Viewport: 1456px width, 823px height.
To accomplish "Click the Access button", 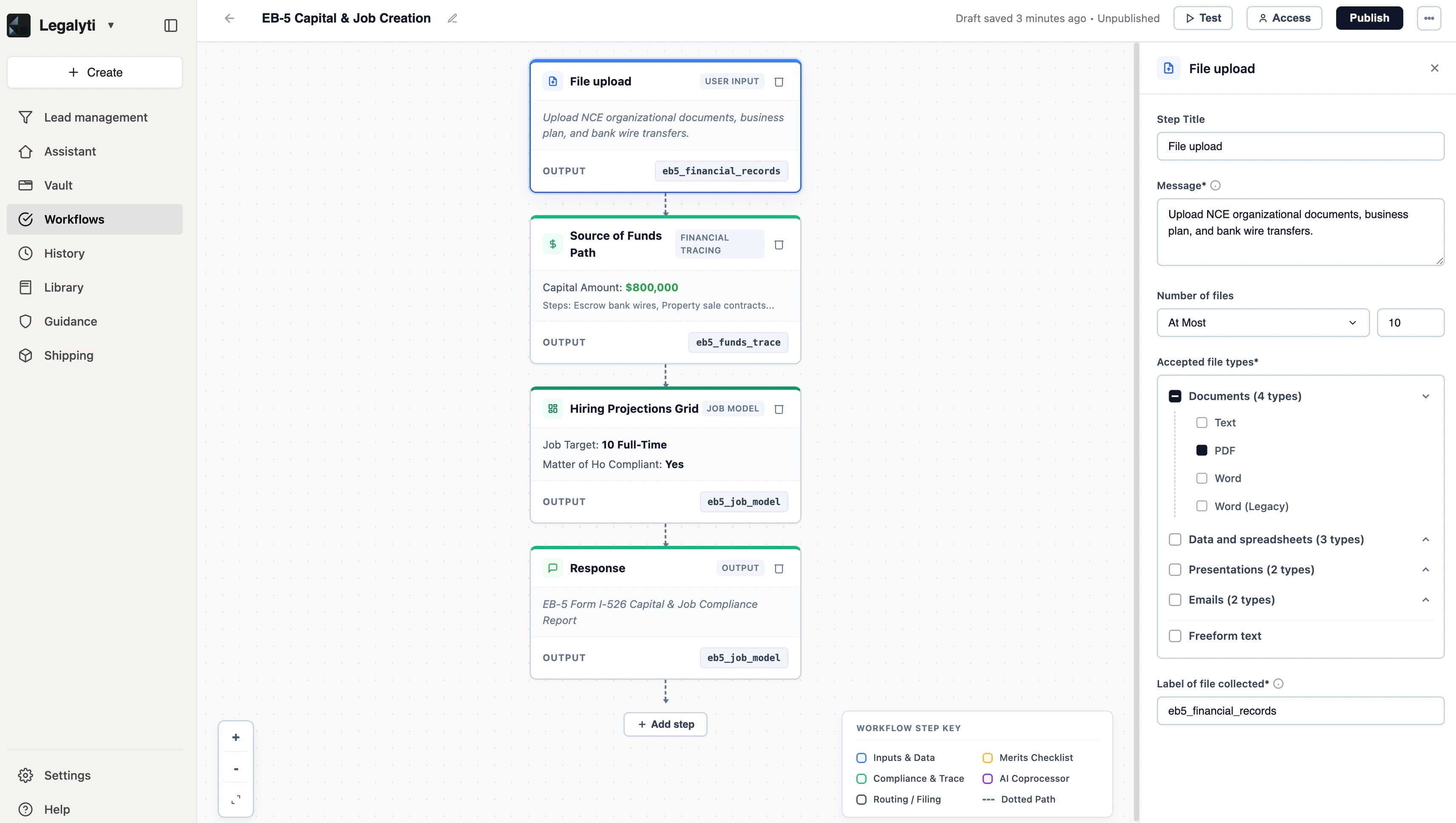I will (x=1284, y=18).
